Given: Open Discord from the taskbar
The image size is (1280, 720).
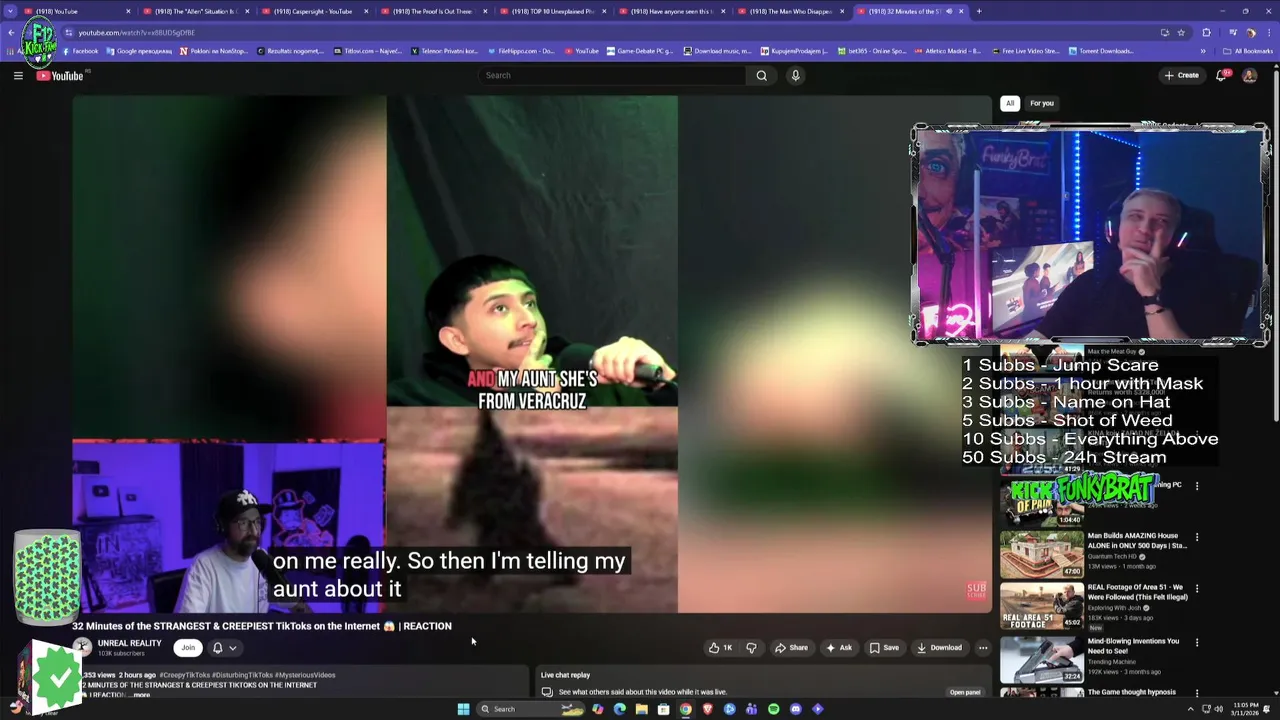Looking at the screenshot, I should tap(795, 709).
